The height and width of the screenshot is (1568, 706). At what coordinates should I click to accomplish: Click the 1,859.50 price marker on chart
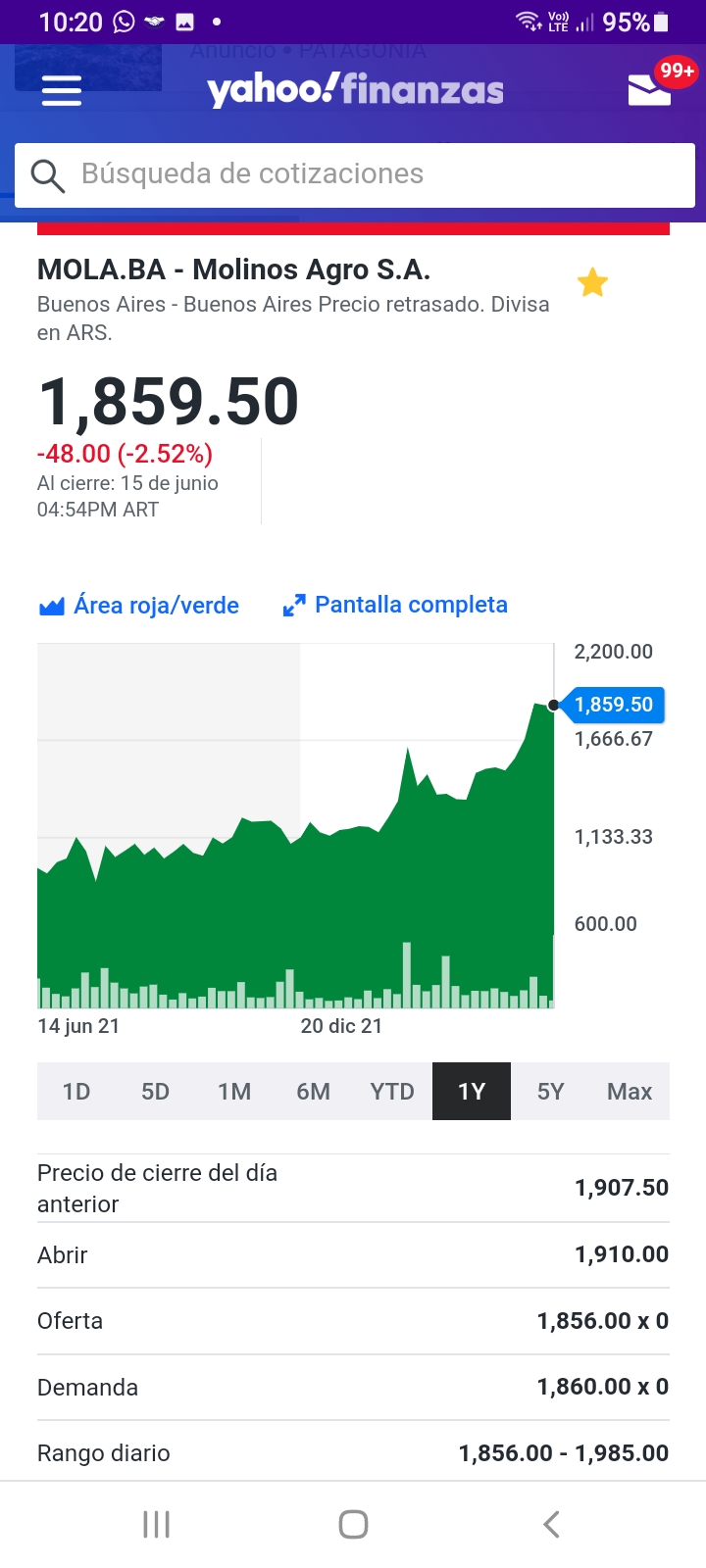pos(614,705)
